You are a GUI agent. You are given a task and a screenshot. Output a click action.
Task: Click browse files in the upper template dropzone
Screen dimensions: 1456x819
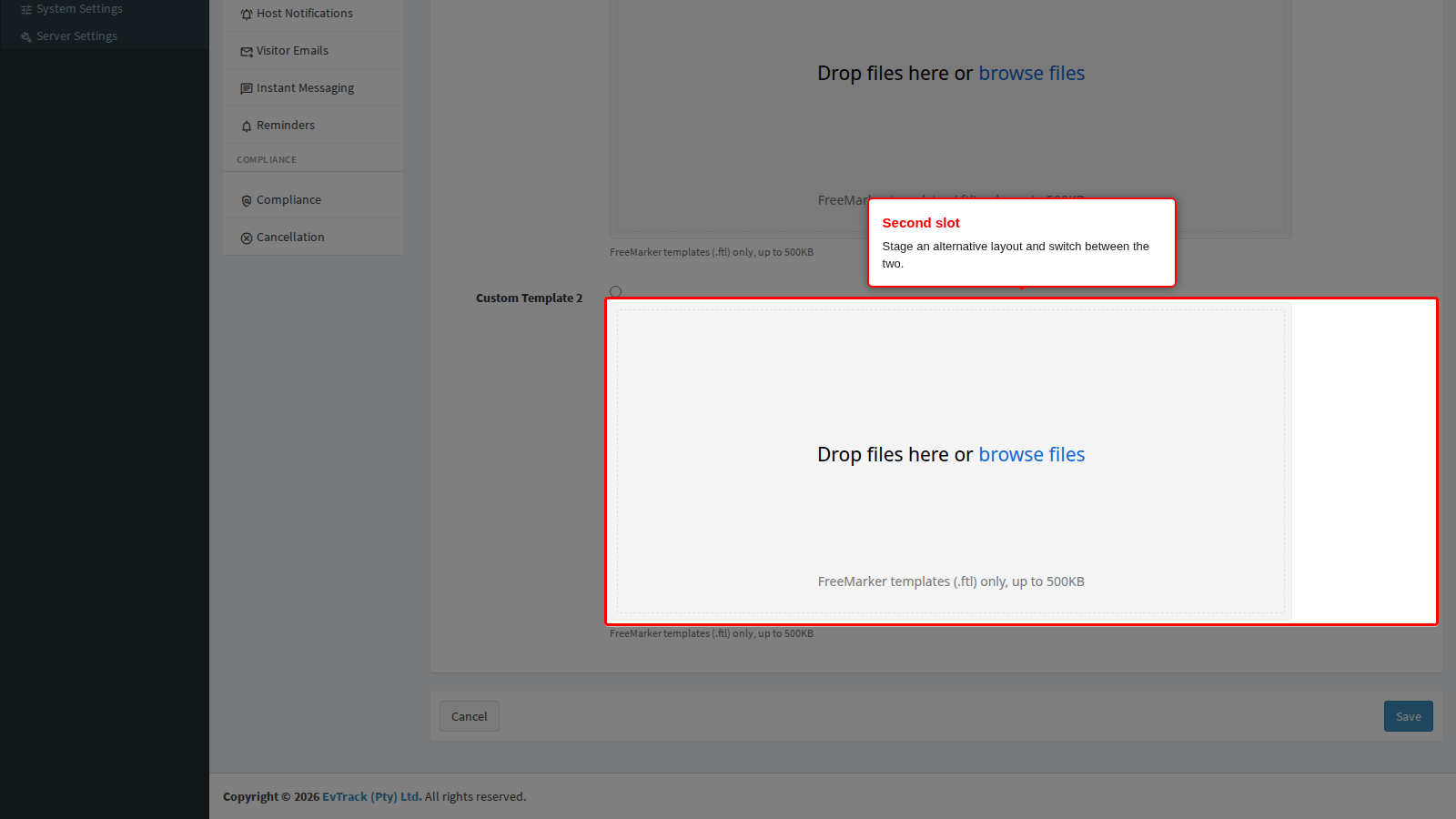point(1032,73)
